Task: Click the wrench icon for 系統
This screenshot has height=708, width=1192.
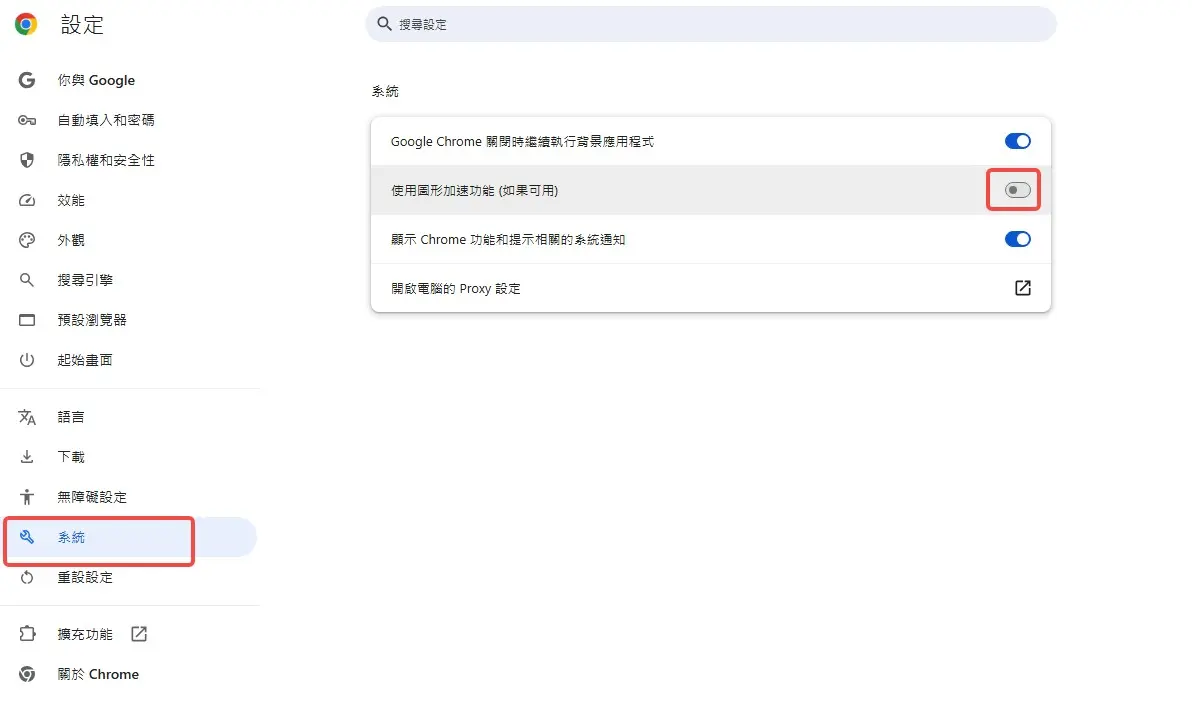Action: pos(27,537)
